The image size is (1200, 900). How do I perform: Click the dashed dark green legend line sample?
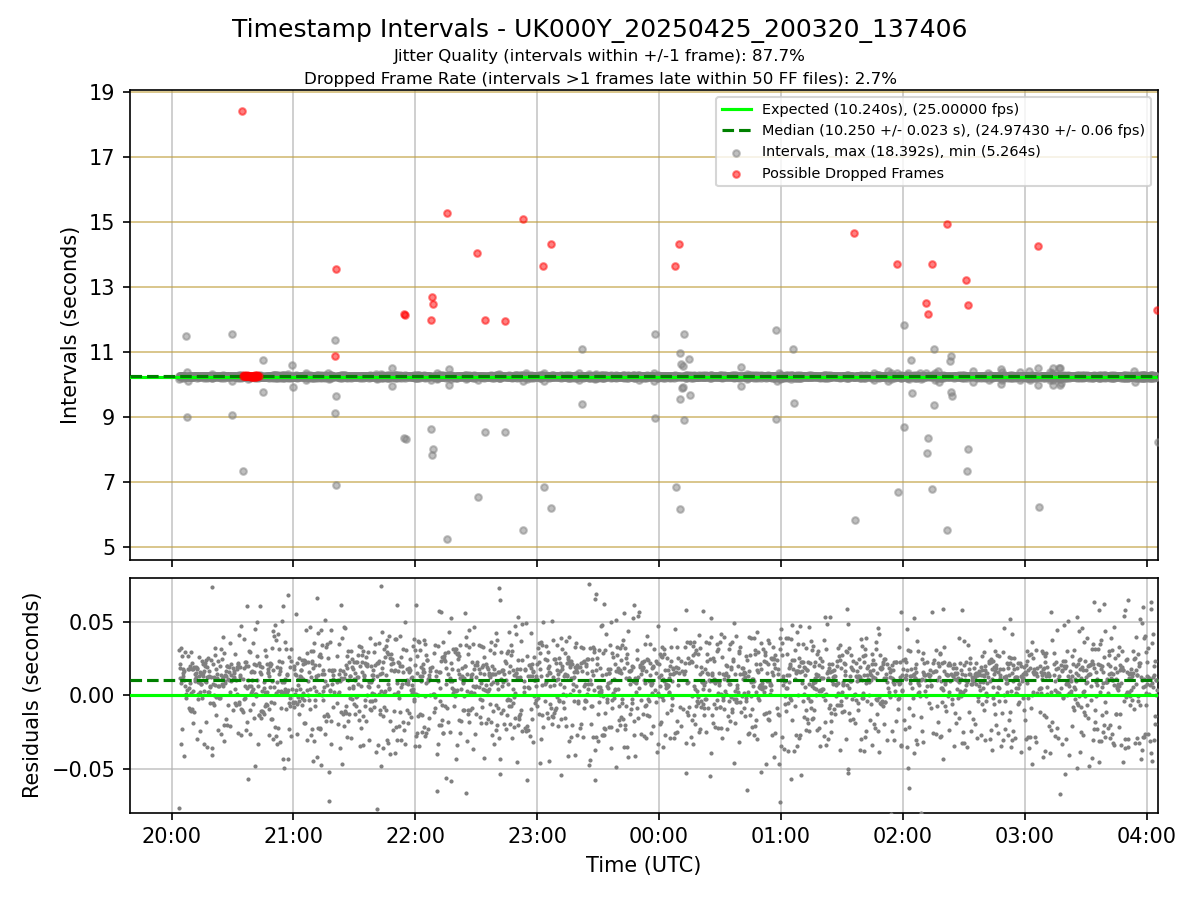coord(737,130)
